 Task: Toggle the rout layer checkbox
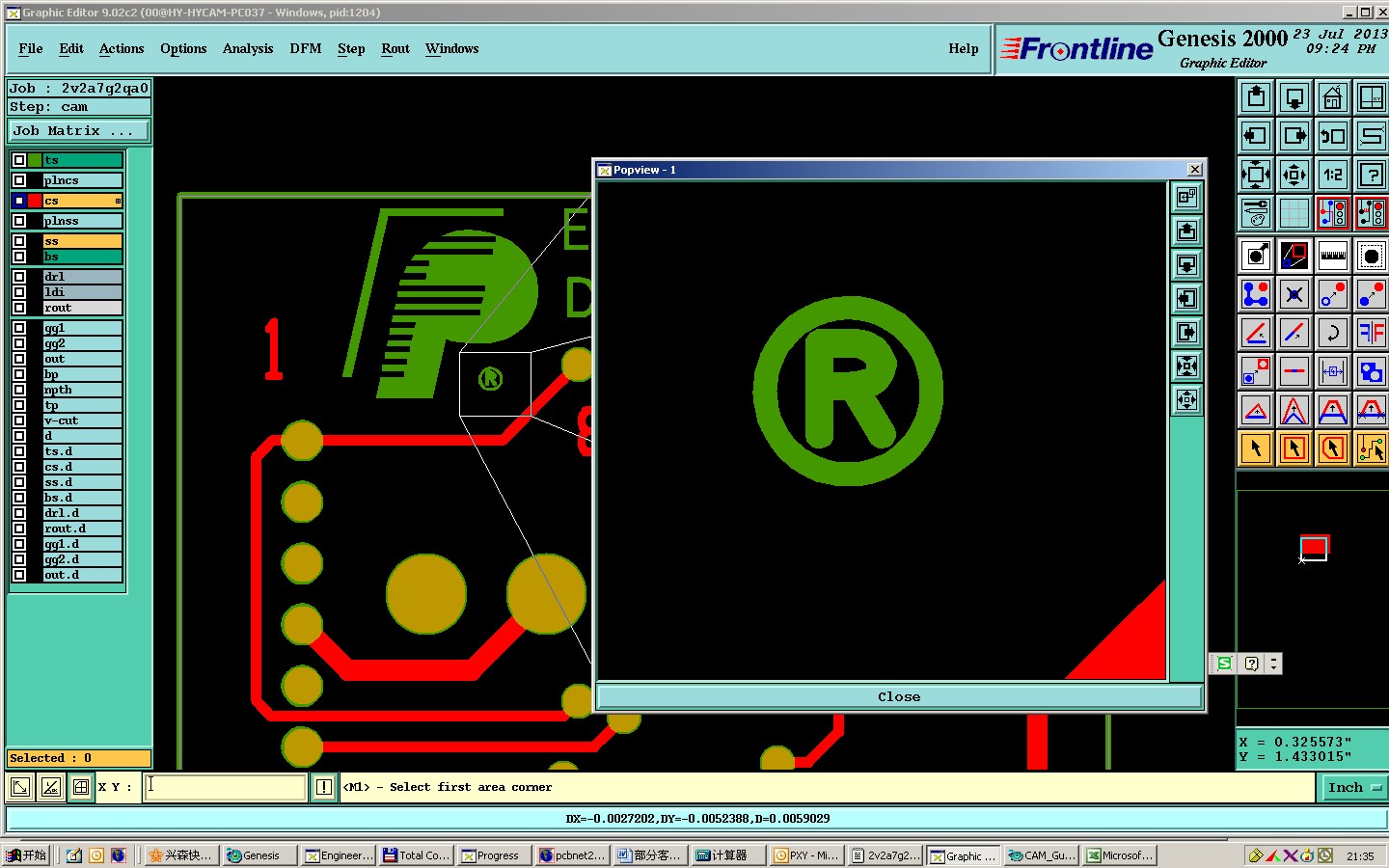pyautogui.click(x=19, y=308)
